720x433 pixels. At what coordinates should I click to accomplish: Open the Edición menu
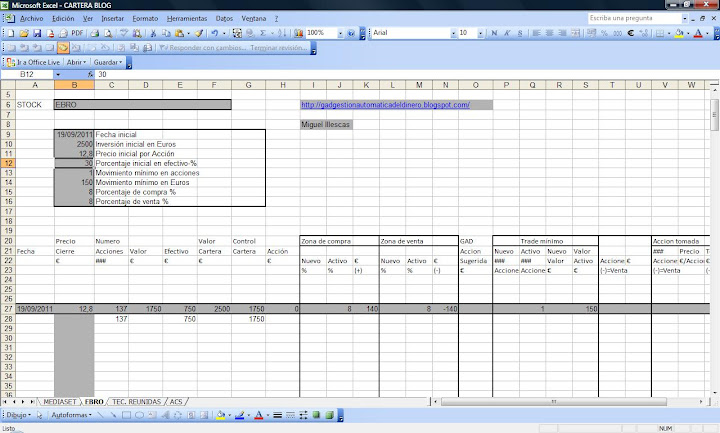click(x=63, y=19)
